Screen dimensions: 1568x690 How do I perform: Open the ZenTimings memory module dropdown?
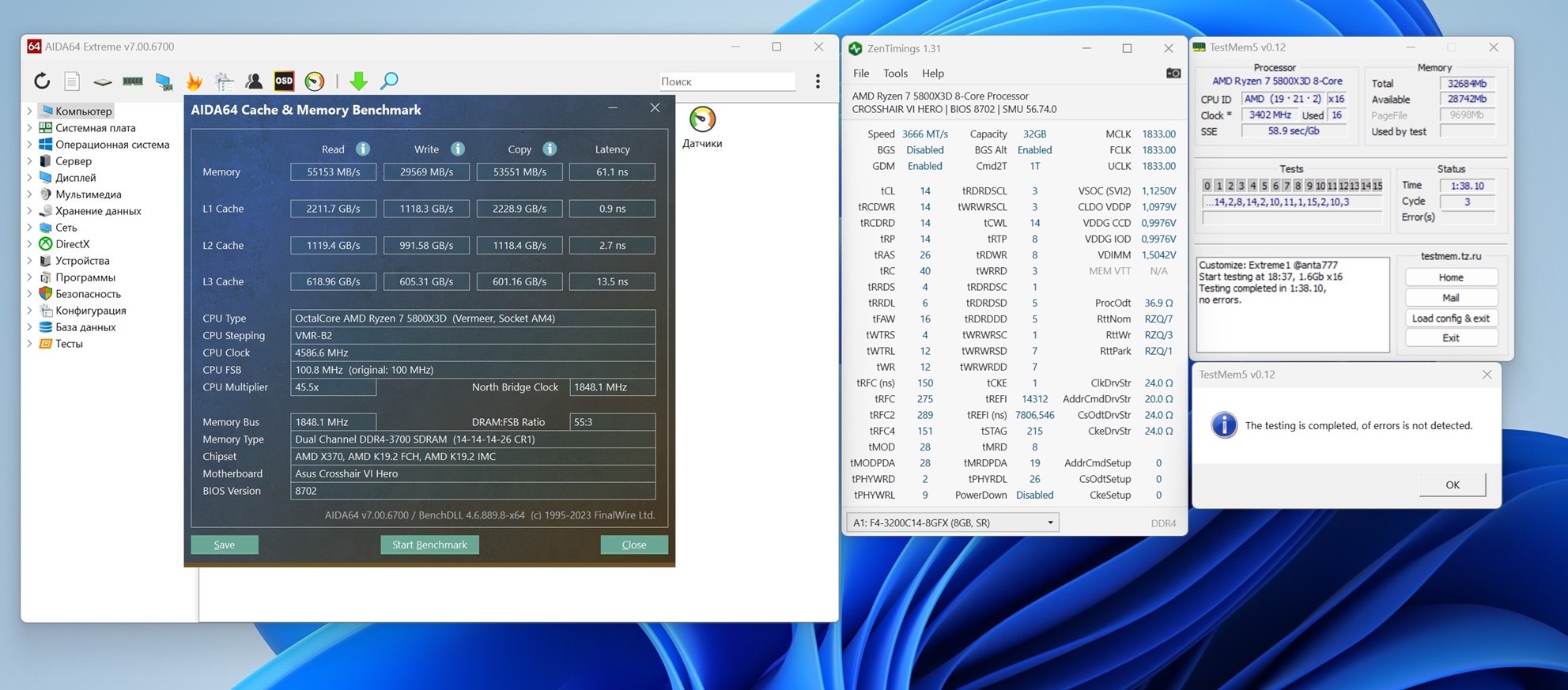tap(952, 522)
